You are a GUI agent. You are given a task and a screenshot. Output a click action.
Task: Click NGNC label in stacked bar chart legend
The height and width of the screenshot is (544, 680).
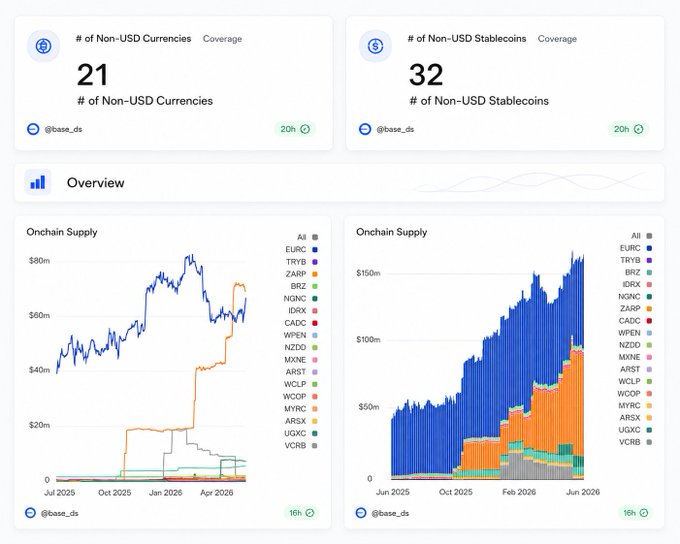click(x=629, y=297)
